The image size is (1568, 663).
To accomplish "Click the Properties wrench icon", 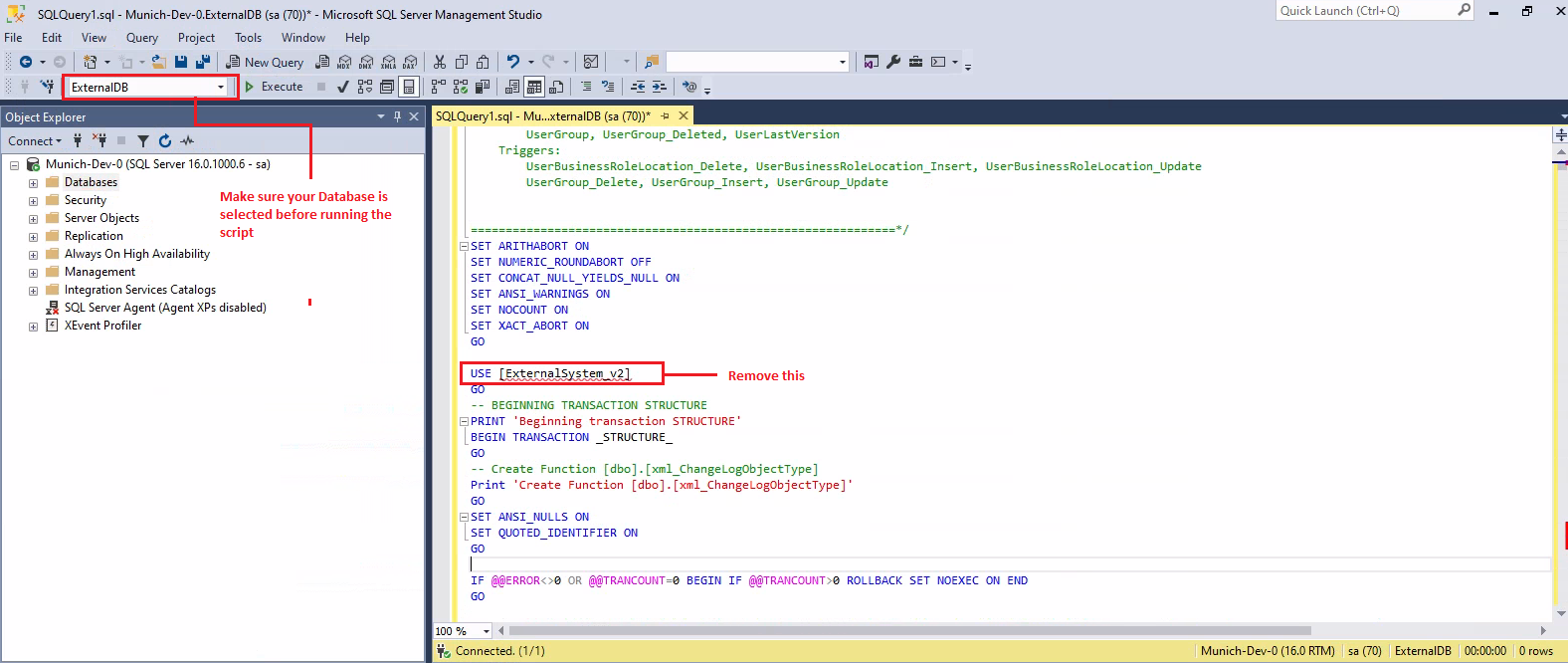I will click(893, 62).
